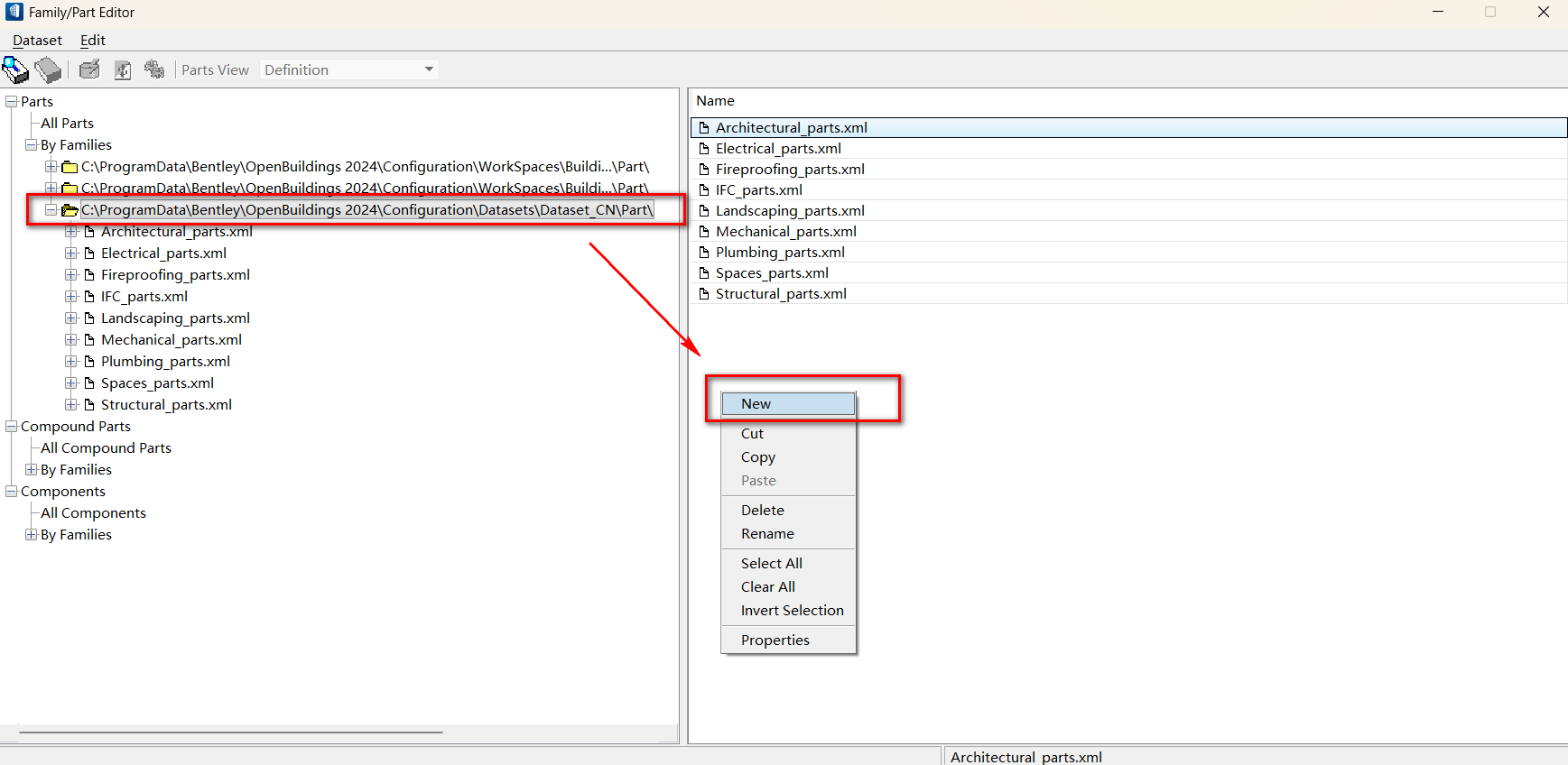Select the All Compound Parts tree node
Viewport: 1568px width, 765px height.
[106, 448]
